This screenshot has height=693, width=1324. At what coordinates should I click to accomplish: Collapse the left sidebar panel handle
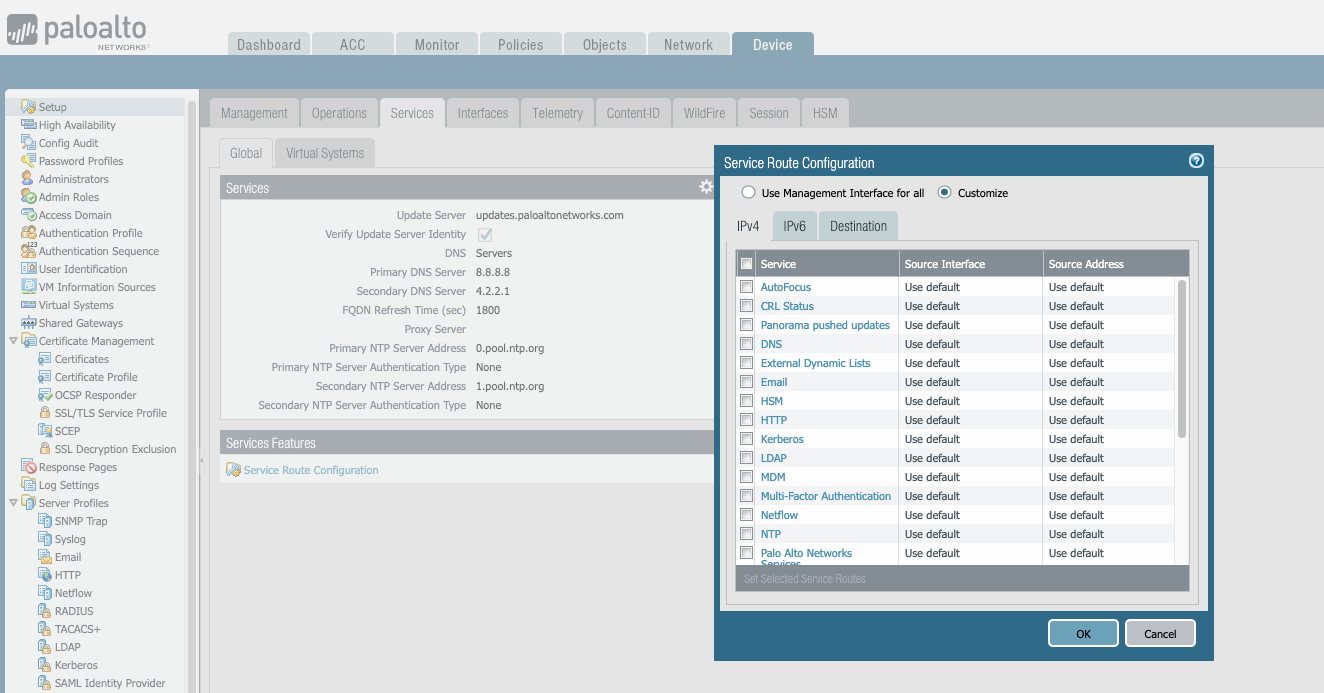199,460
